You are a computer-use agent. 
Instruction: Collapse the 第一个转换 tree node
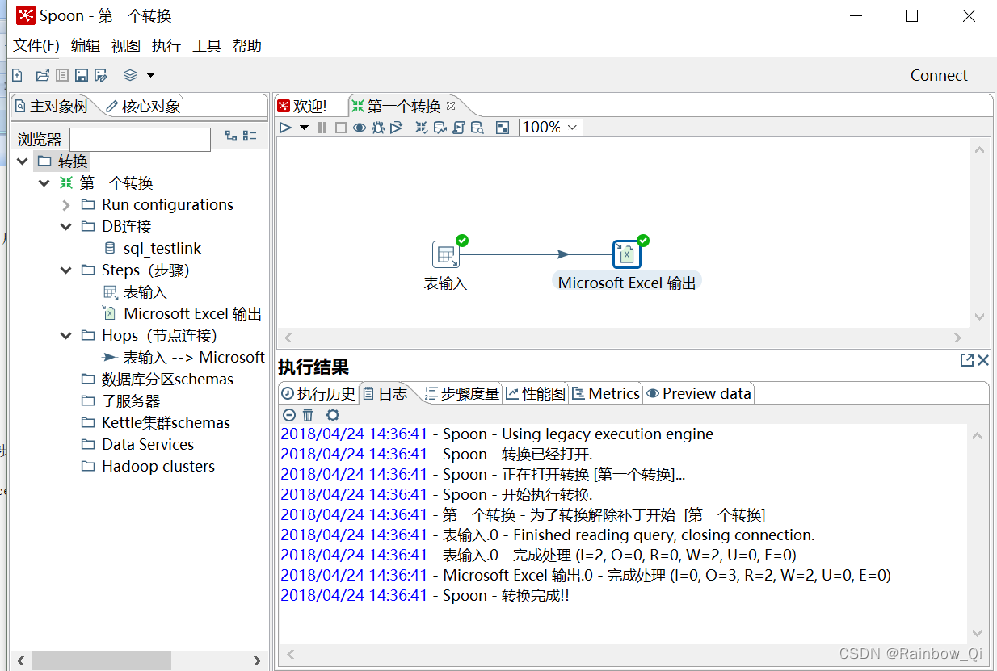pyautogui.click(x=44, y=183)
